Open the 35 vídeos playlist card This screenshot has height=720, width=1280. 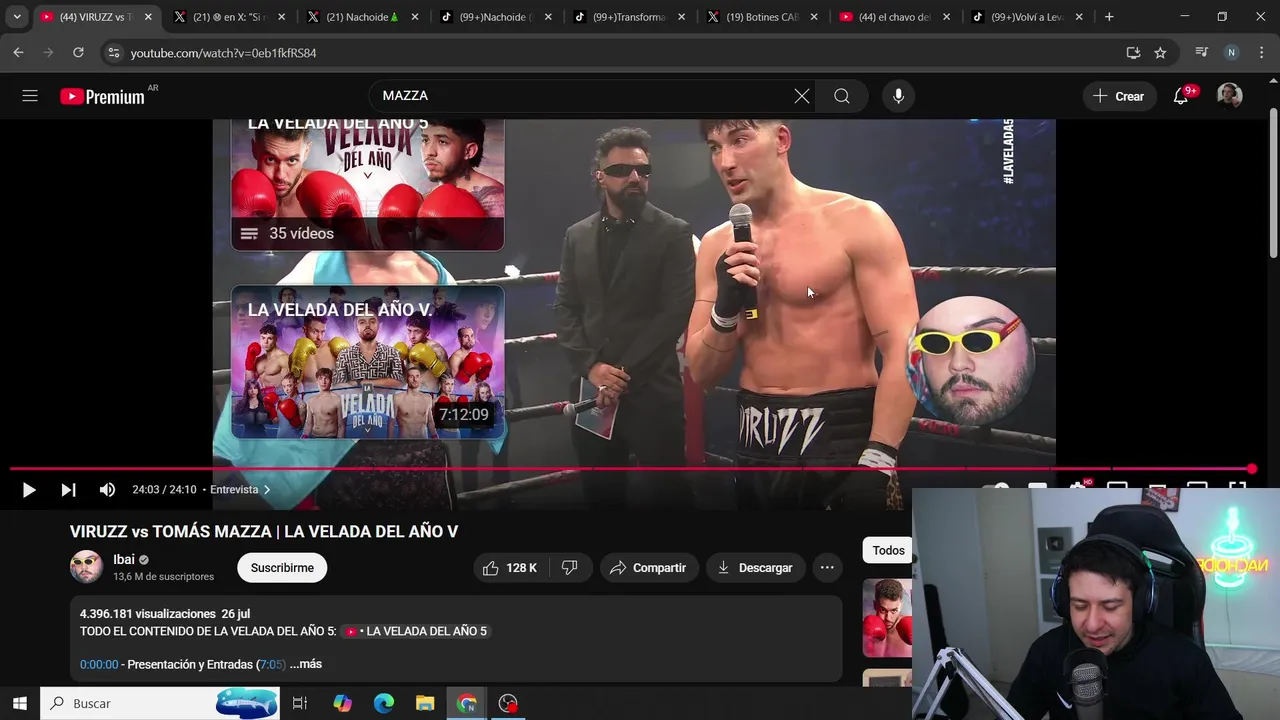(367, 183)
